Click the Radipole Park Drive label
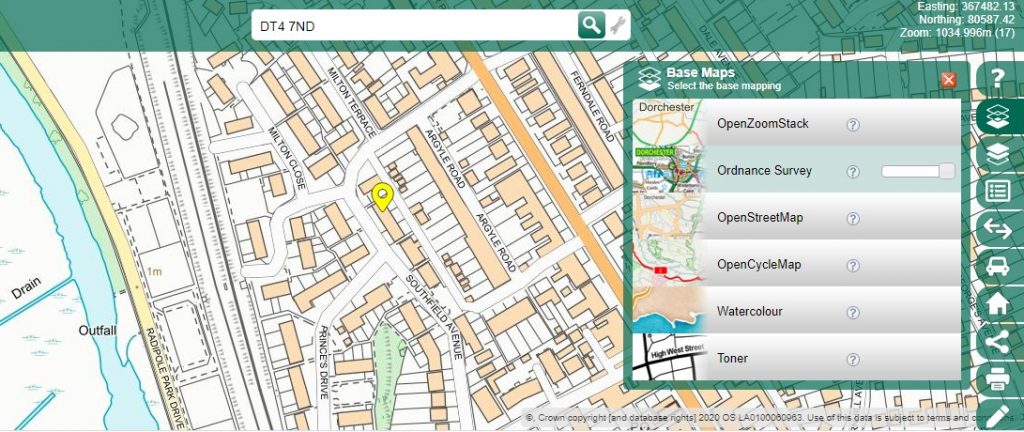This screenshot has height=432, width=1024. click(166, 380)
